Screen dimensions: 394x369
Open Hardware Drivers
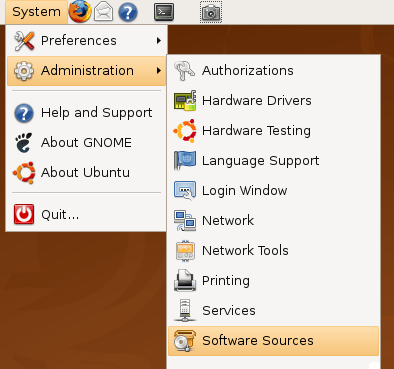(x=274, y=101)
